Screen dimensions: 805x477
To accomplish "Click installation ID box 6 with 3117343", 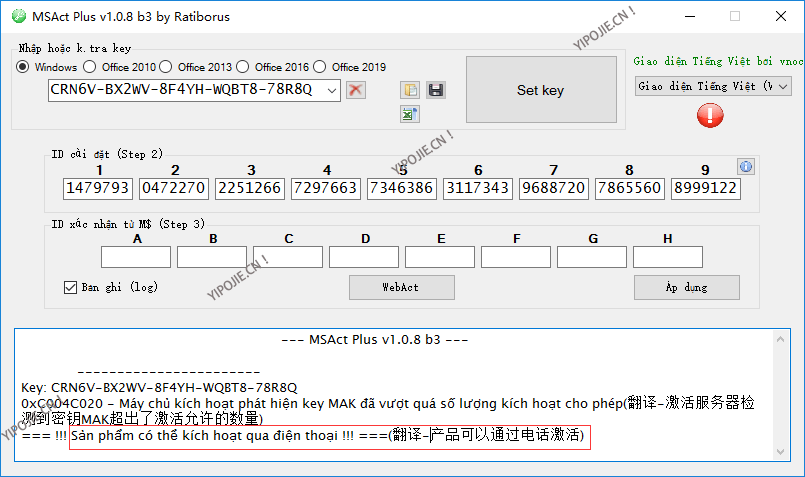I will point(477,188).
